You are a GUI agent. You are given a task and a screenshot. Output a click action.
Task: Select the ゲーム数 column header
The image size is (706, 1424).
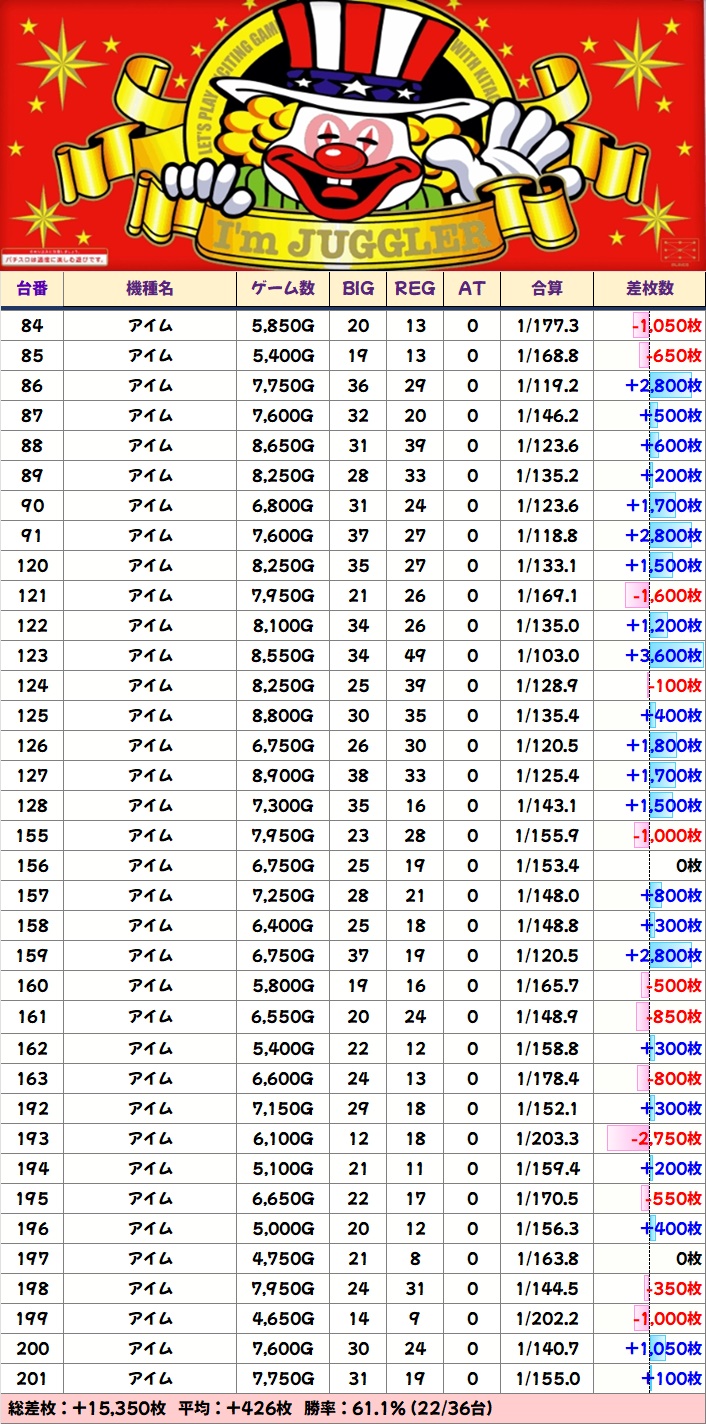(x=282, y=288)
